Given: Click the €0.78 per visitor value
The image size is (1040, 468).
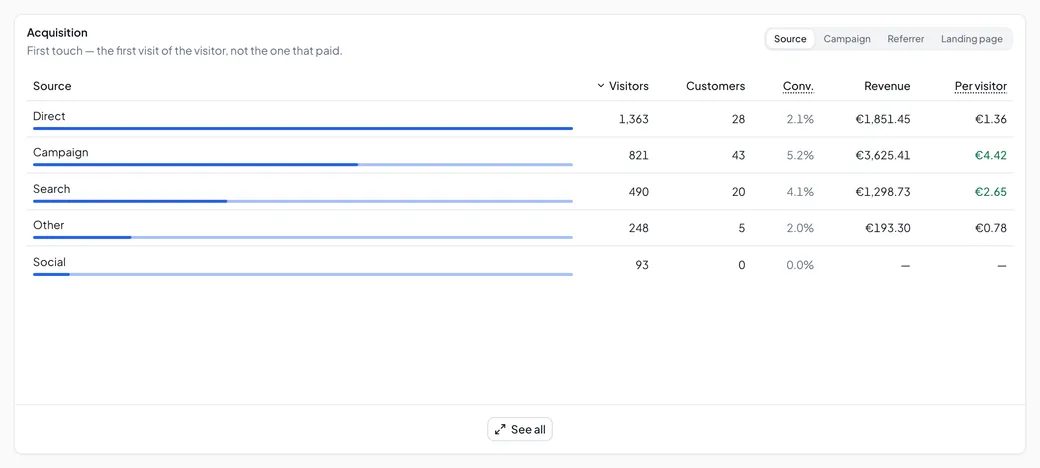Looking at the screenshot, I should [x=991, y=229].
